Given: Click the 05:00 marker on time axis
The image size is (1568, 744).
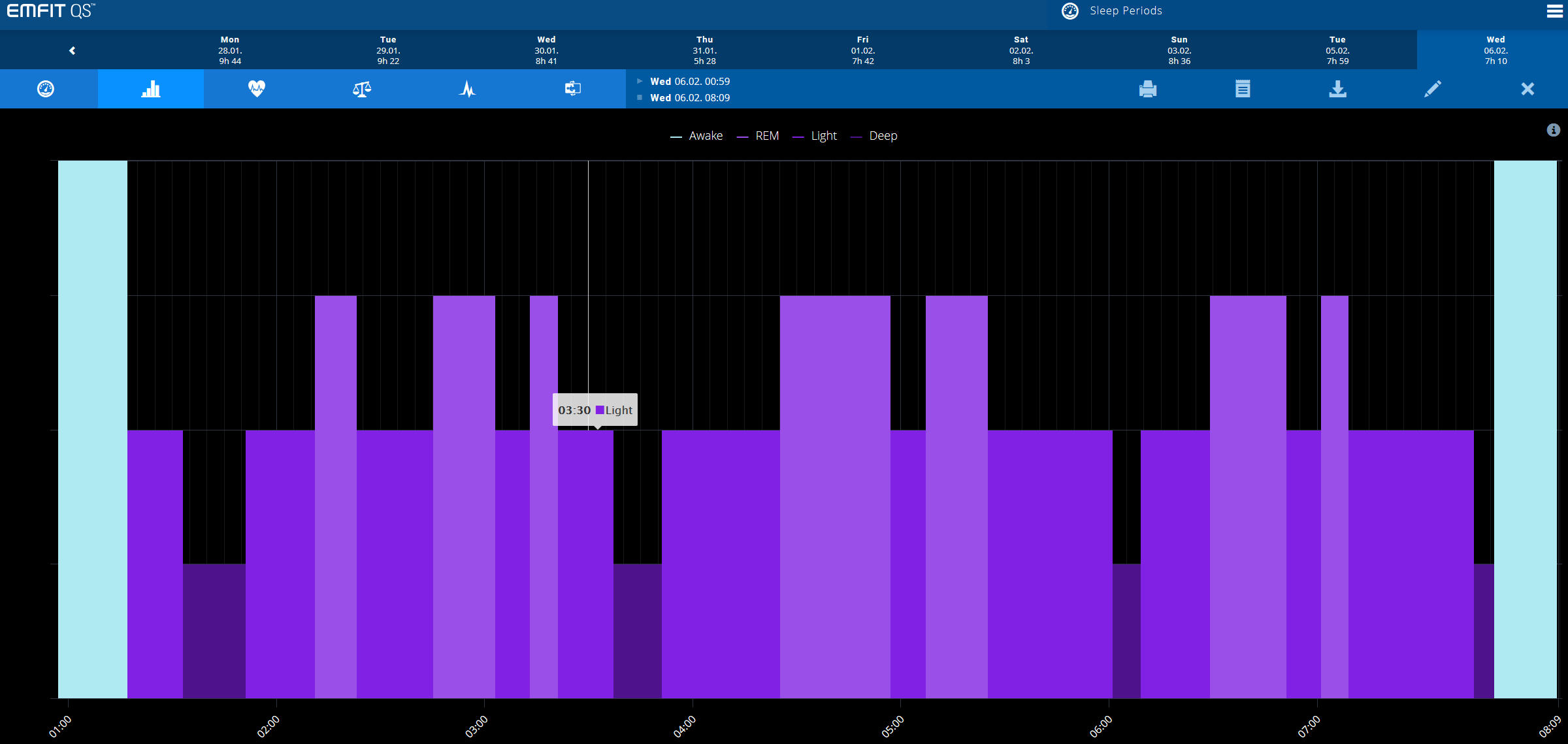Looking at the screenshot, I should click(893, 725).
